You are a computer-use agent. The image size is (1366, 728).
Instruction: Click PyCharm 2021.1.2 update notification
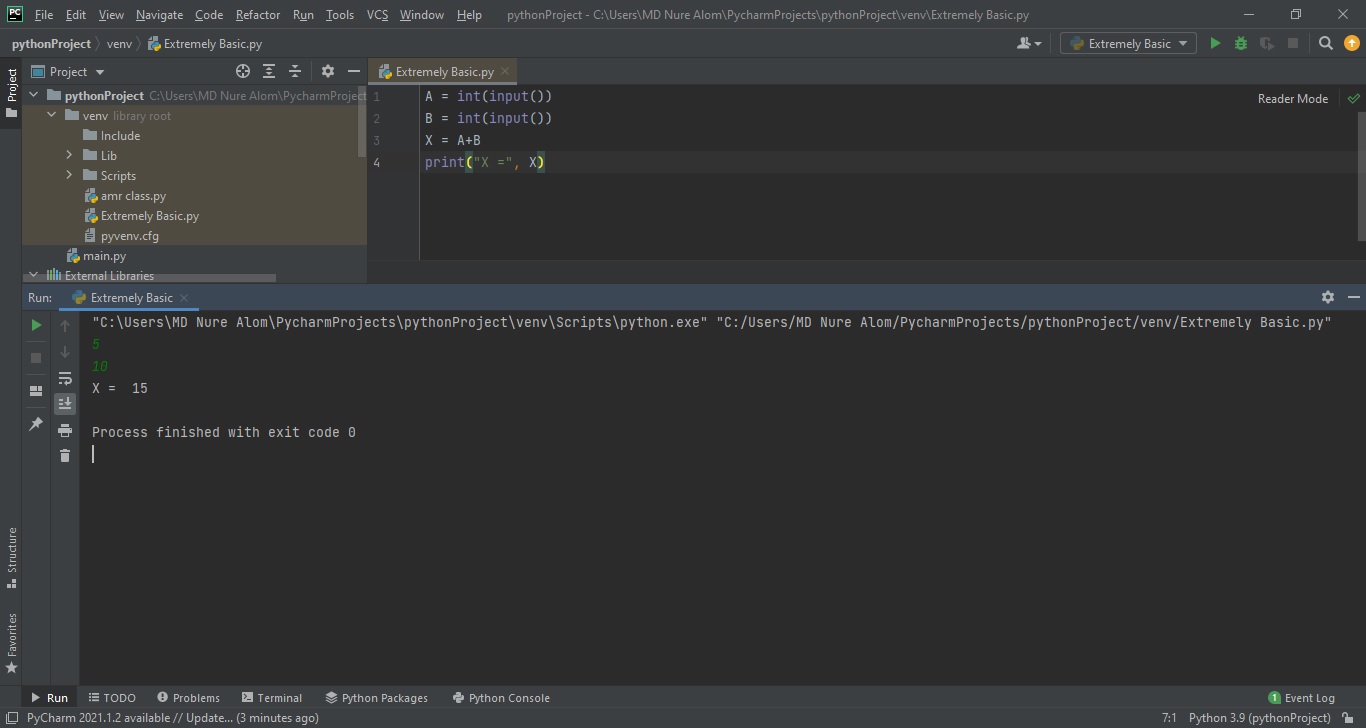(173, 717)
